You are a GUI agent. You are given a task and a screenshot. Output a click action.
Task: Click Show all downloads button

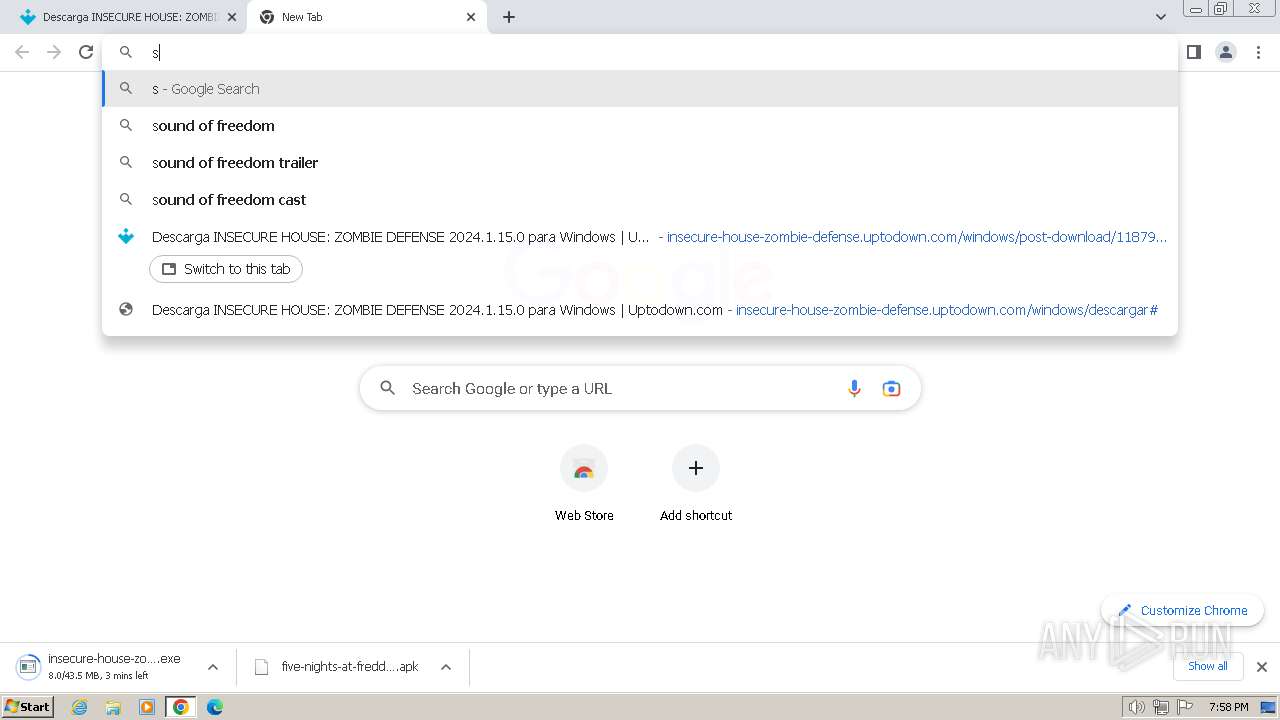pyautogui.click(x=1207, y=666)
